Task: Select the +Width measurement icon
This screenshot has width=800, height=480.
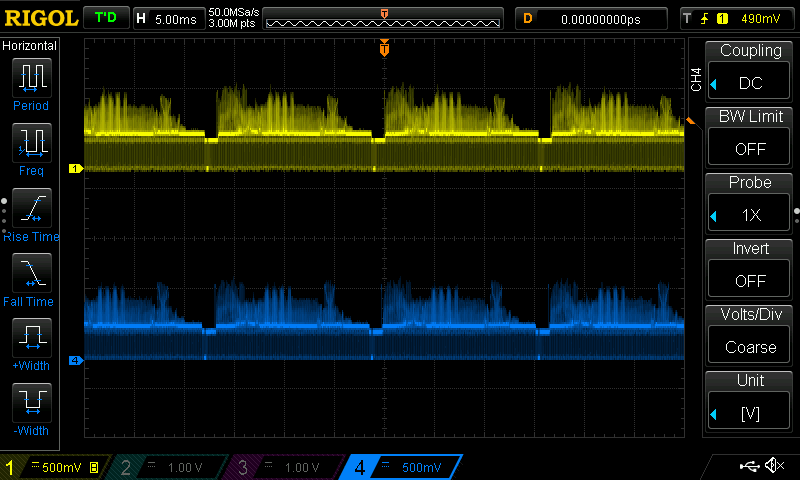Action: click(32, 338)
